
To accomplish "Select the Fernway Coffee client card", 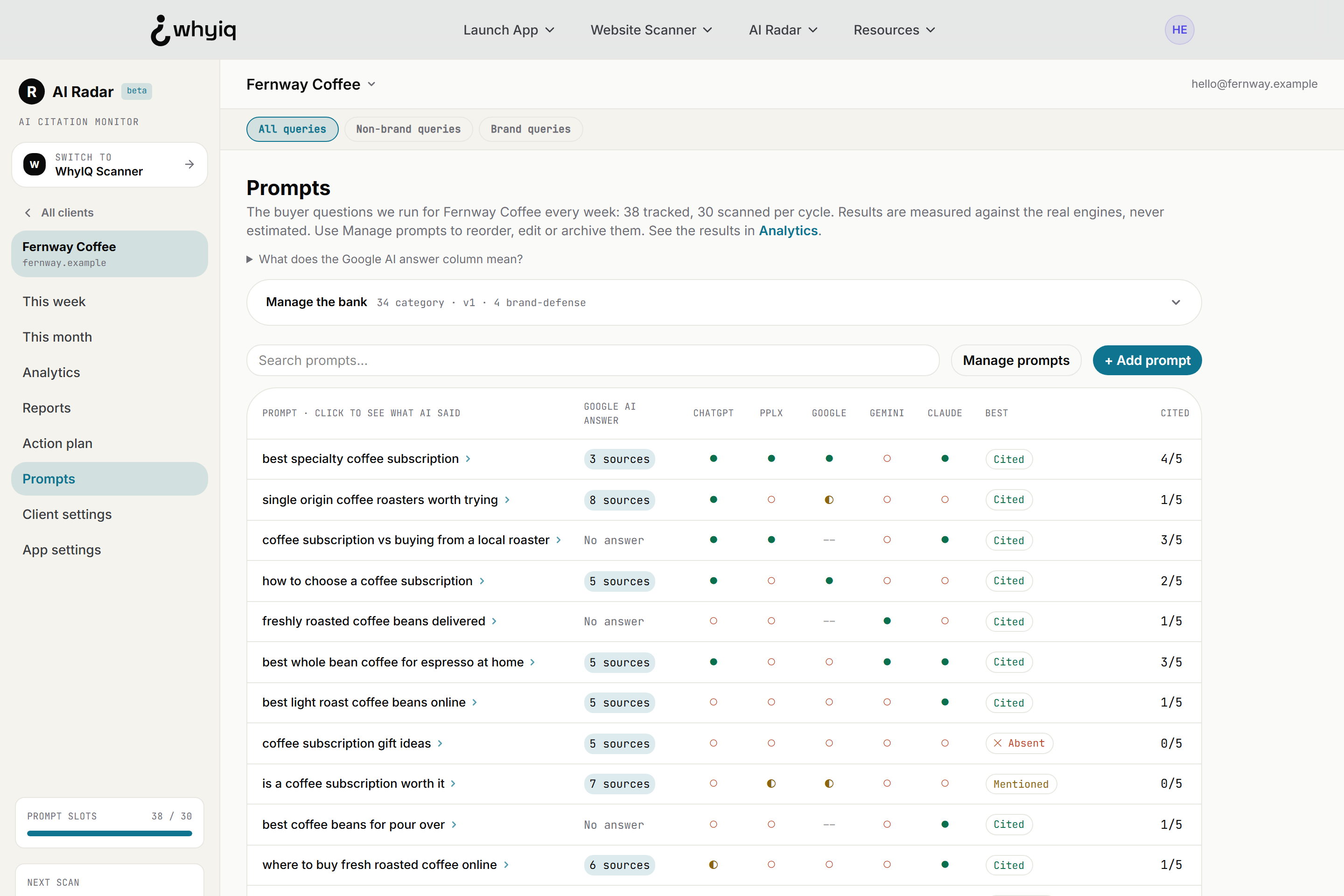I will click(x=110, y=254).
